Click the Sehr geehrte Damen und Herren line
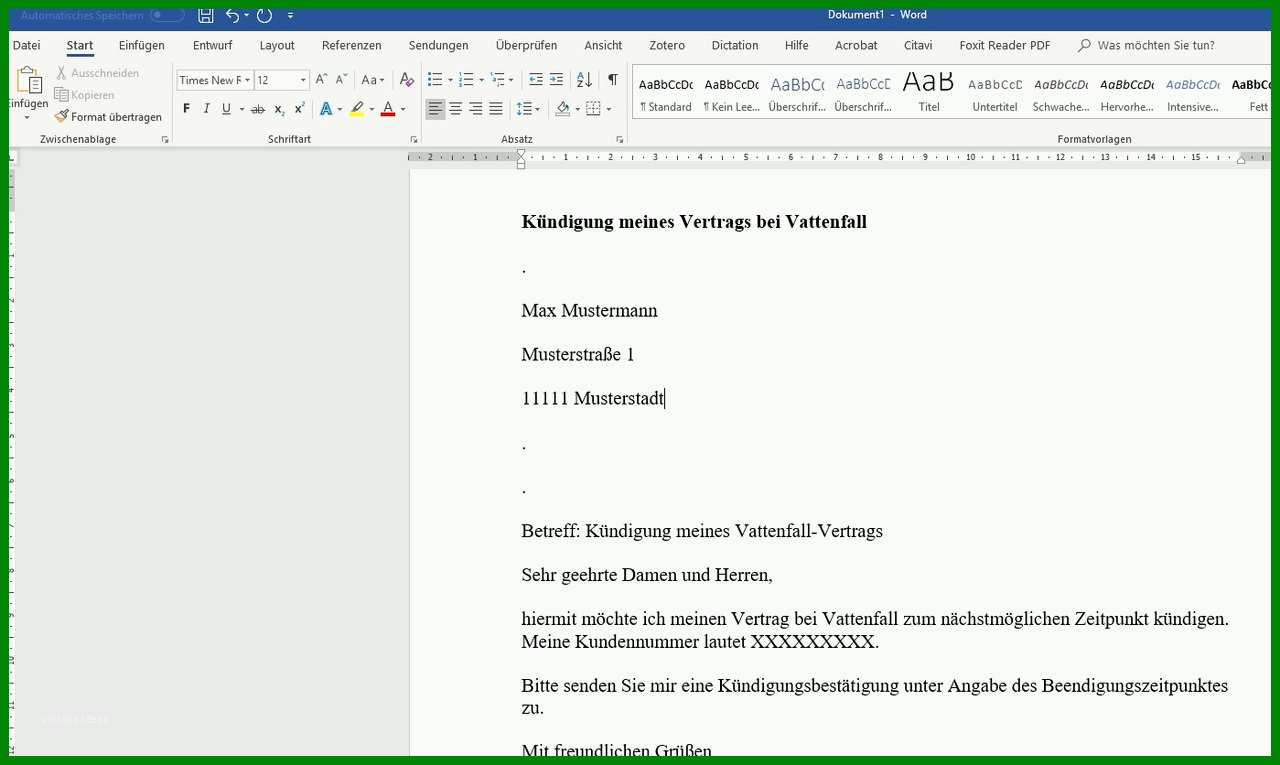1280x765 pixels. tap(647, 575)
